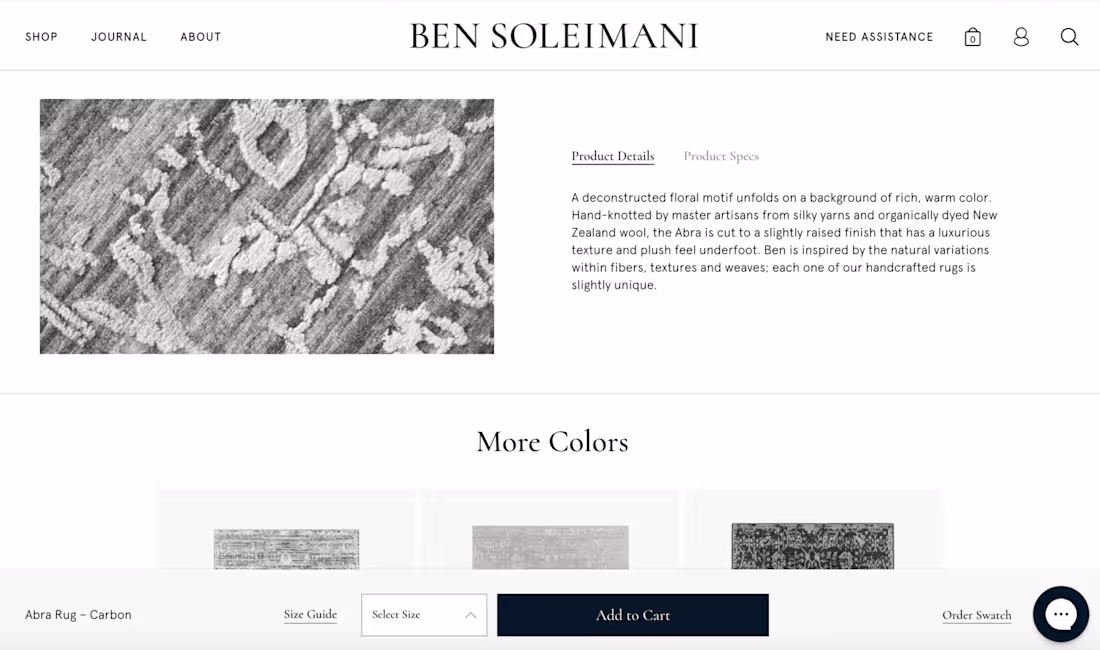Open the JOURNAL section

coord(118,37)
